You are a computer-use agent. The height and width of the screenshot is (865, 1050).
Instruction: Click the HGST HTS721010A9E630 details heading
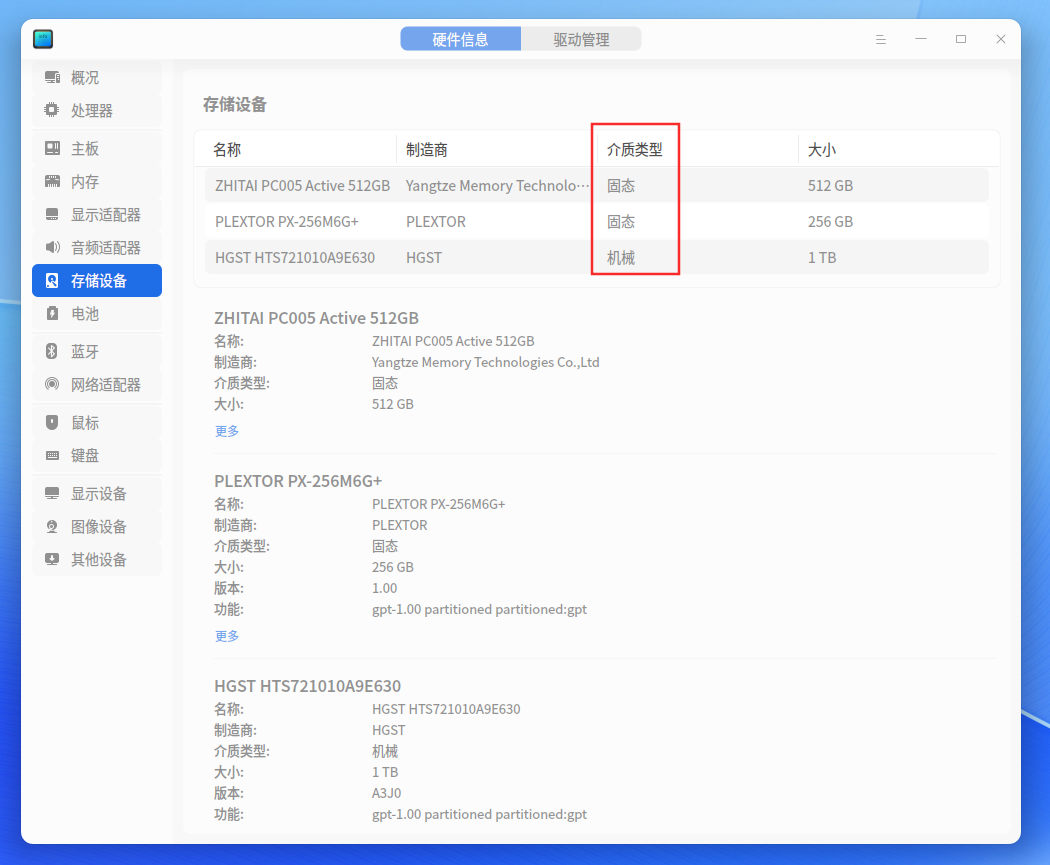coord(307,686)
